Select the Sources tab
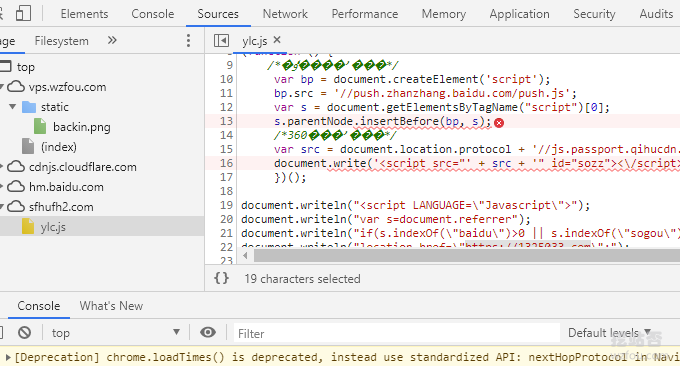Image resolution: width=680 pixels, height=366 pixels. click(x=218, y=14)
